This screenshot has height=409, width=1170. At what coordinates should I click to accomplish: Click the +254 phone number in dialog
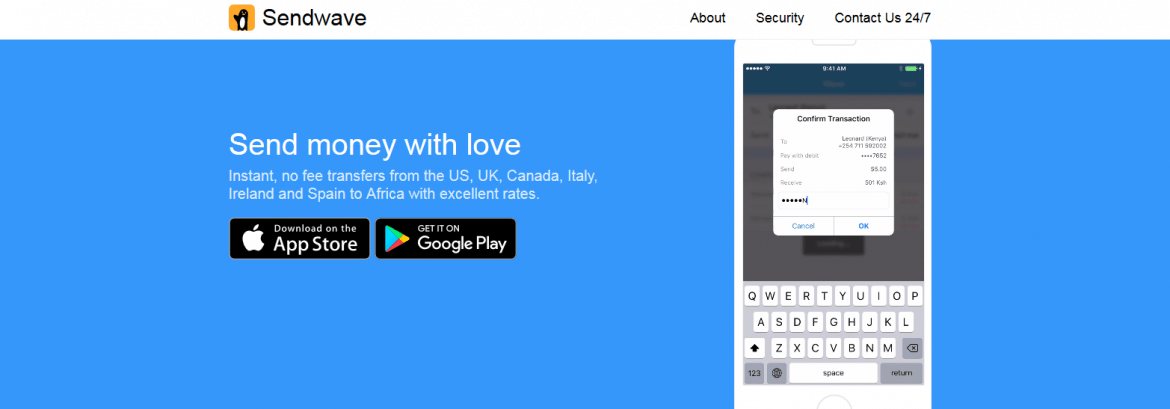point(863,146)
